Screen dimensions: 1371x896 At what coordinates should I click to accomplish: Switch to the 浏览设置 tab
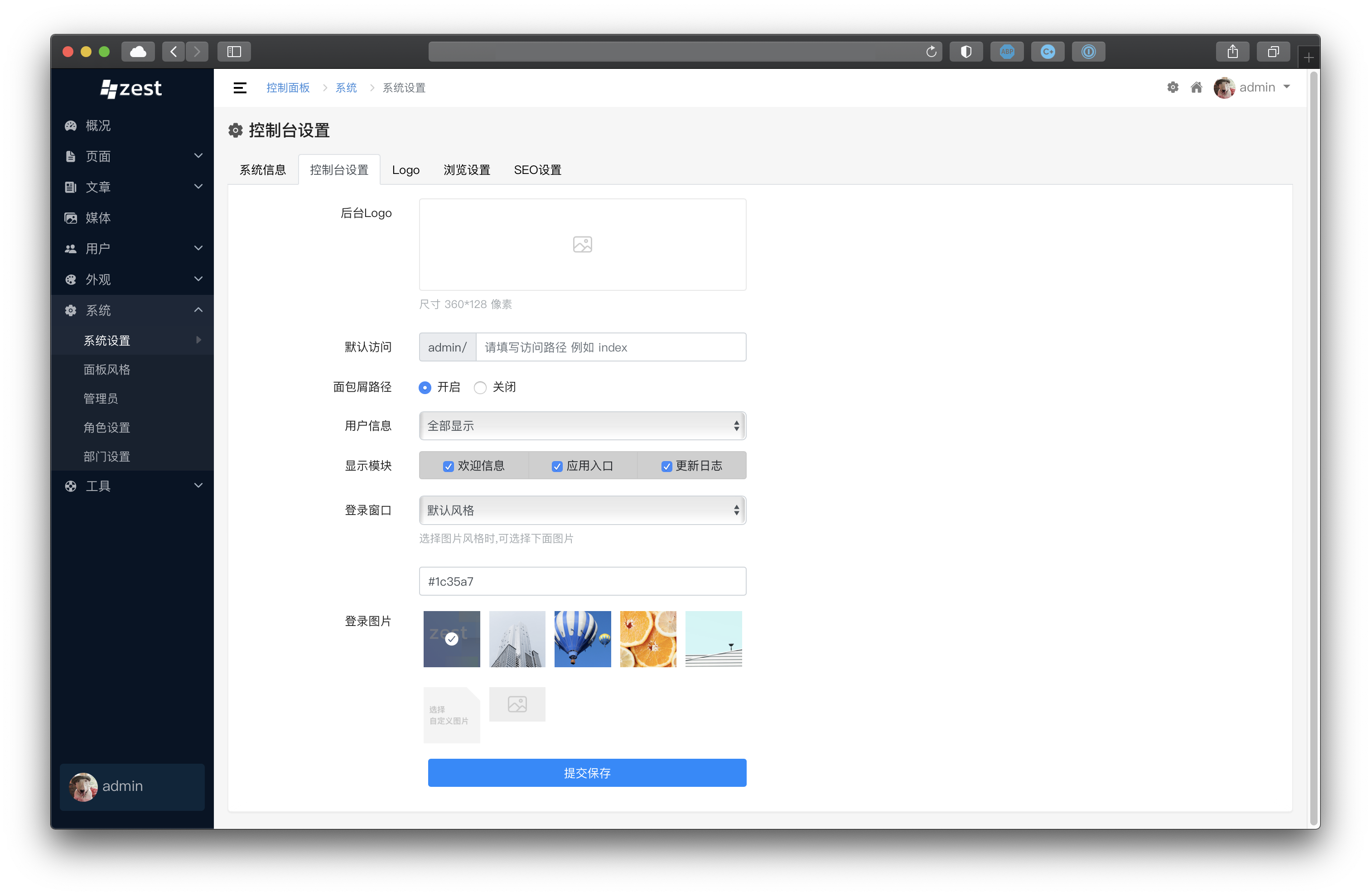467,170
